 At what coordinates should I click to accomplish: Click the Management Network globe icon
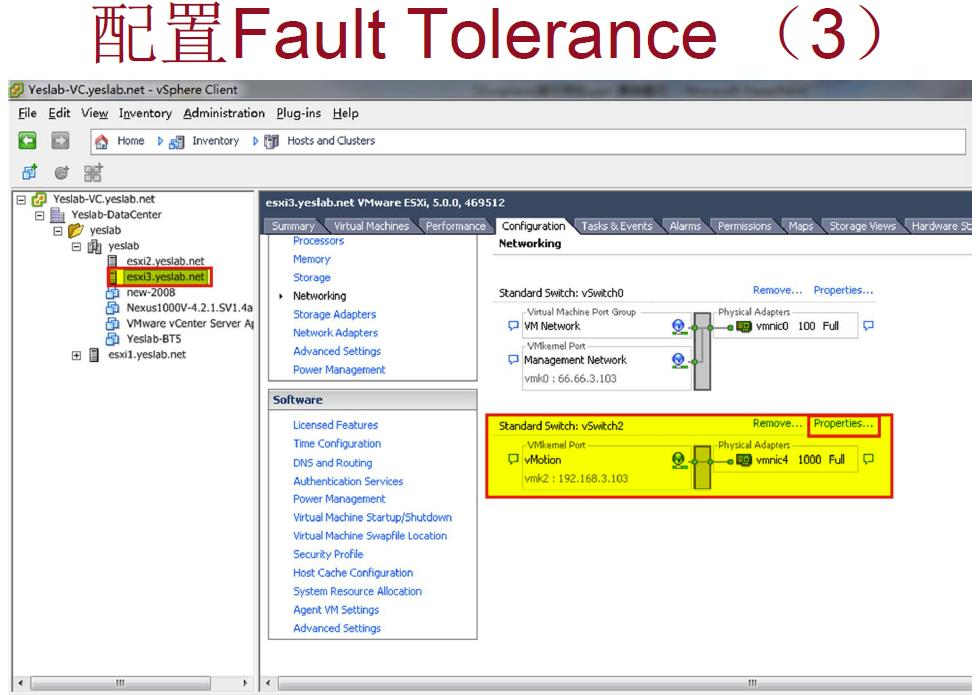(x=679, y=360)
